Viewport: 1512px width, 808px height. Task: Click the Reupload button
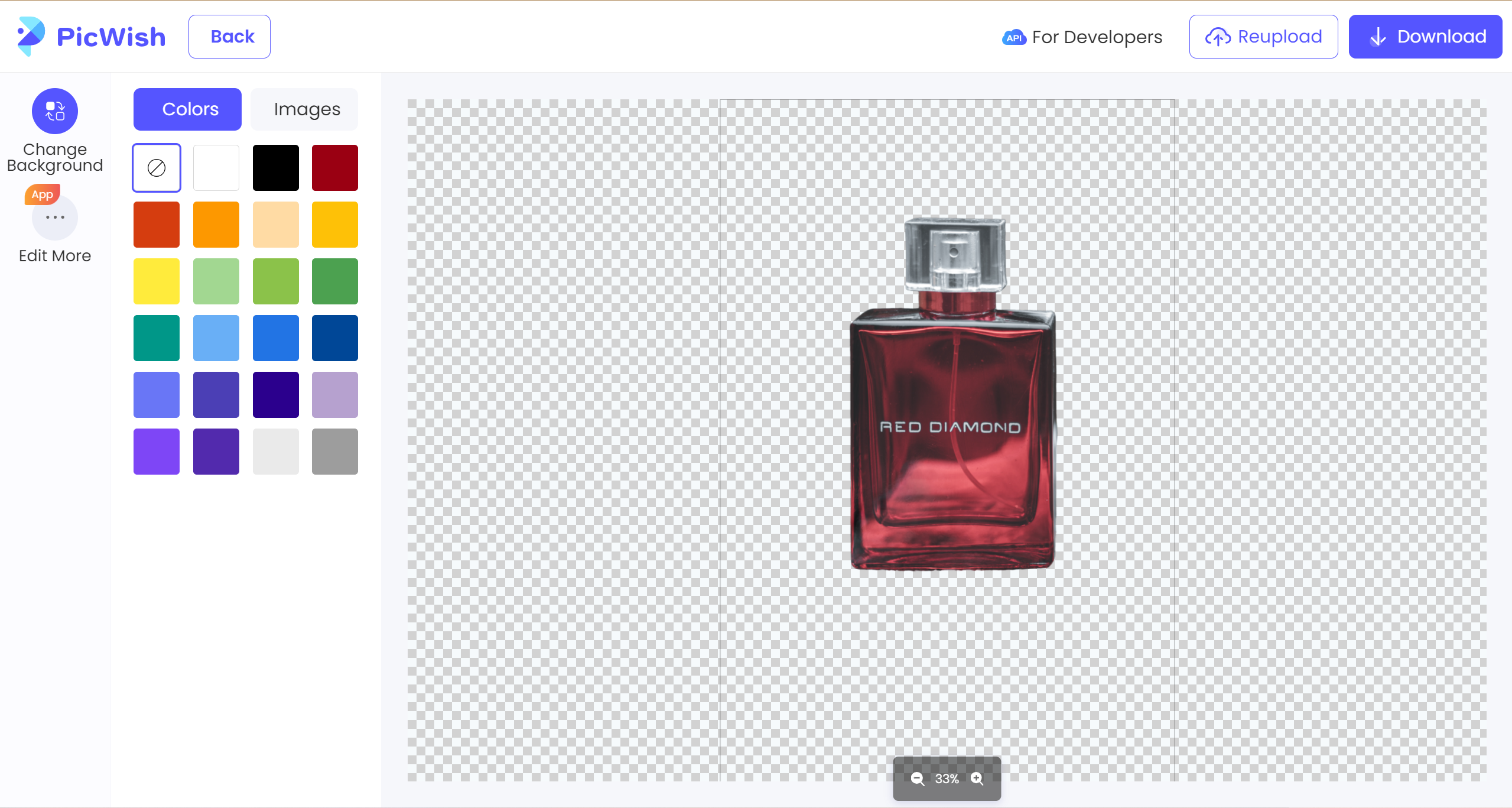[1263, 37]
